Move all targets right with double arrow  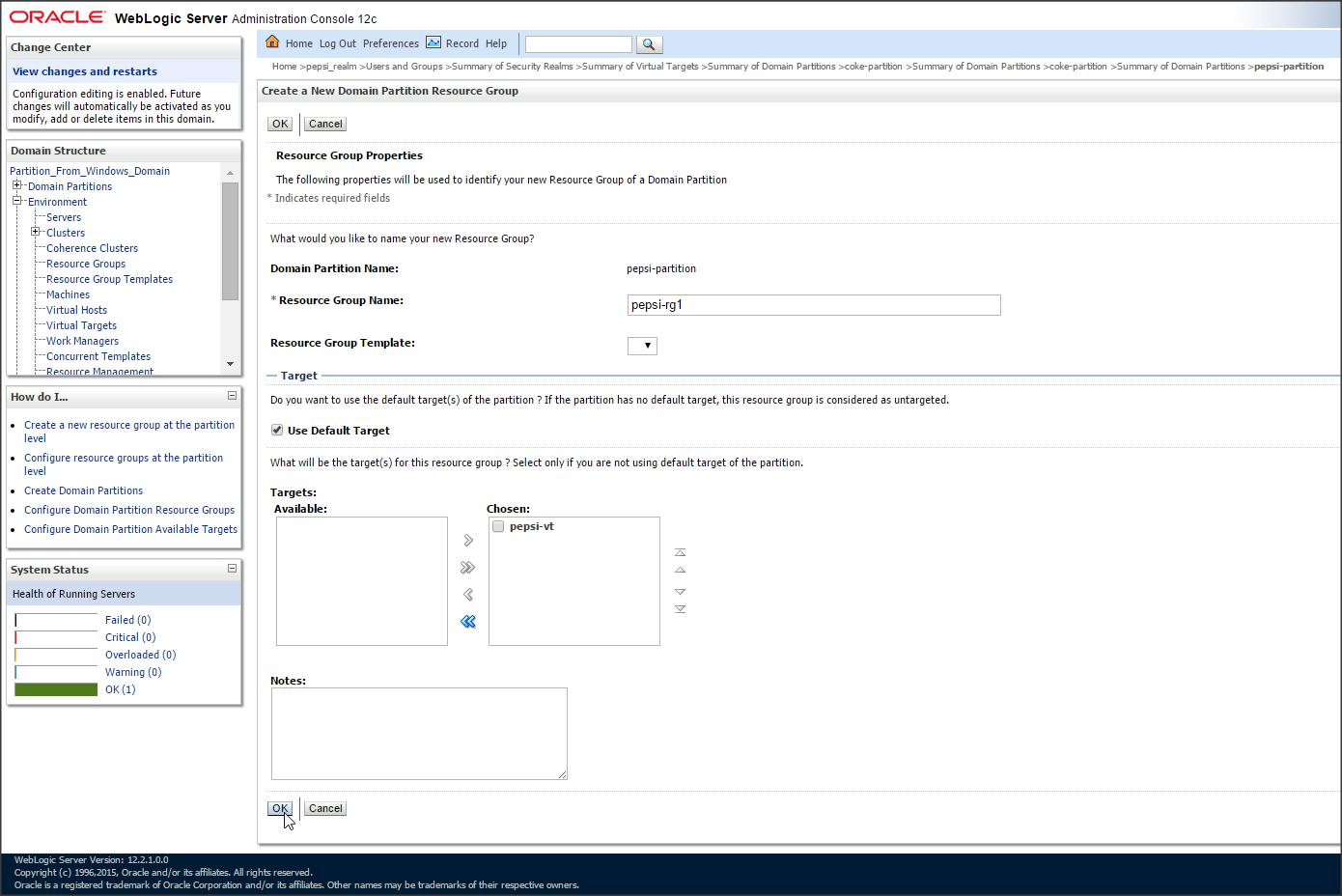coord(468,568)
